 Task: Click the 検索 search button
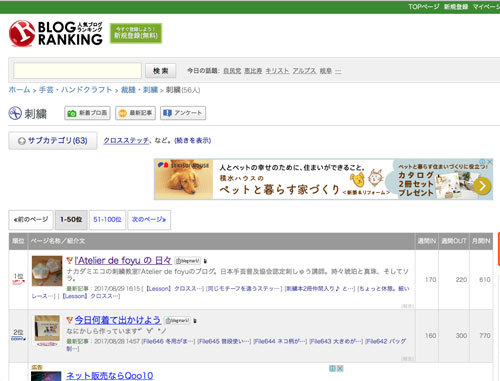click(x=161, y=71)
